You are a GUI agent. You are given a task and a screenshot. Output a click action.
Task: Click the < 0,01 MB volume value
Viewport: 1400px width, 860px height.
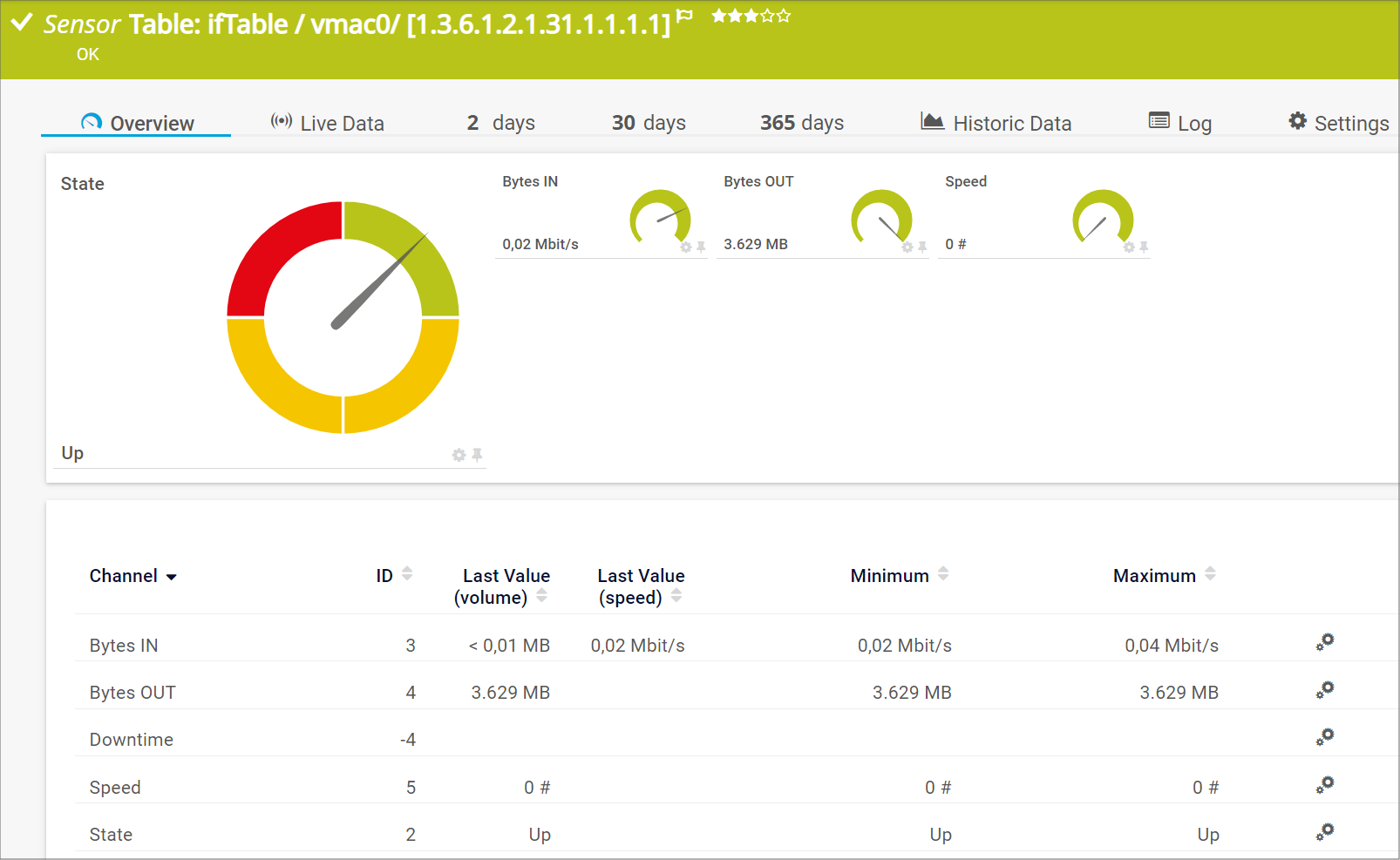pyautogui.click(x=509, y=646)
